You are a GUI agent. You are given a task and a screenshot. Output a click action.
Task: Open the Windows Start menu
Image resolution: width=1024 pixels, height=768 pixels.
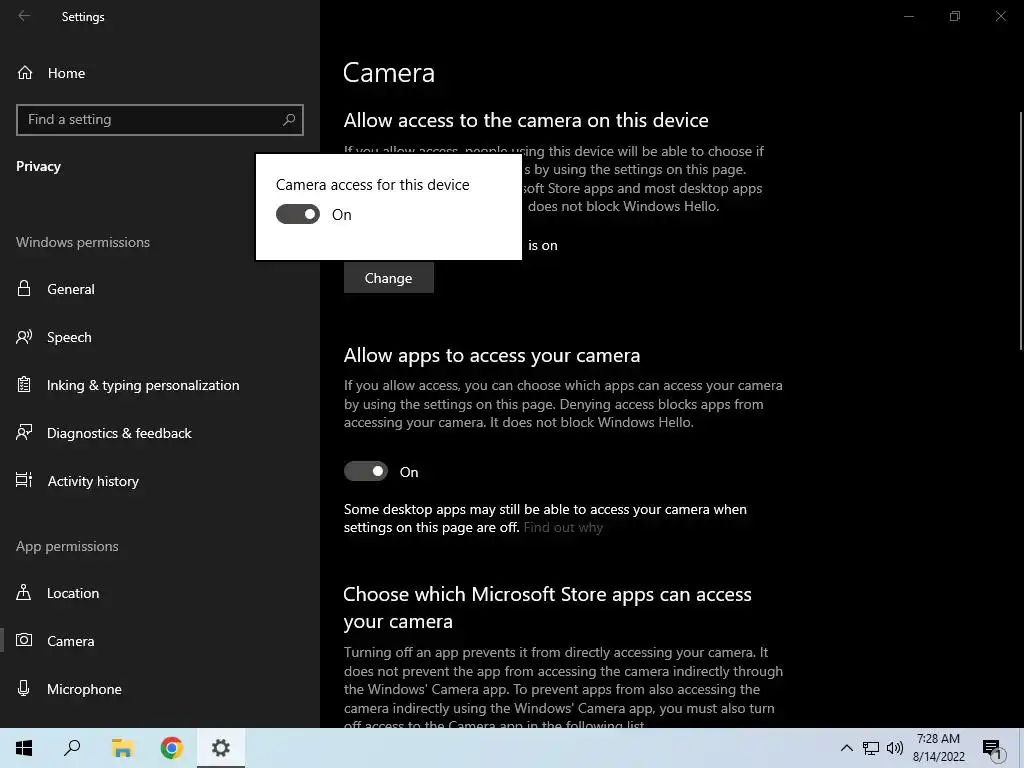point(24,748)
